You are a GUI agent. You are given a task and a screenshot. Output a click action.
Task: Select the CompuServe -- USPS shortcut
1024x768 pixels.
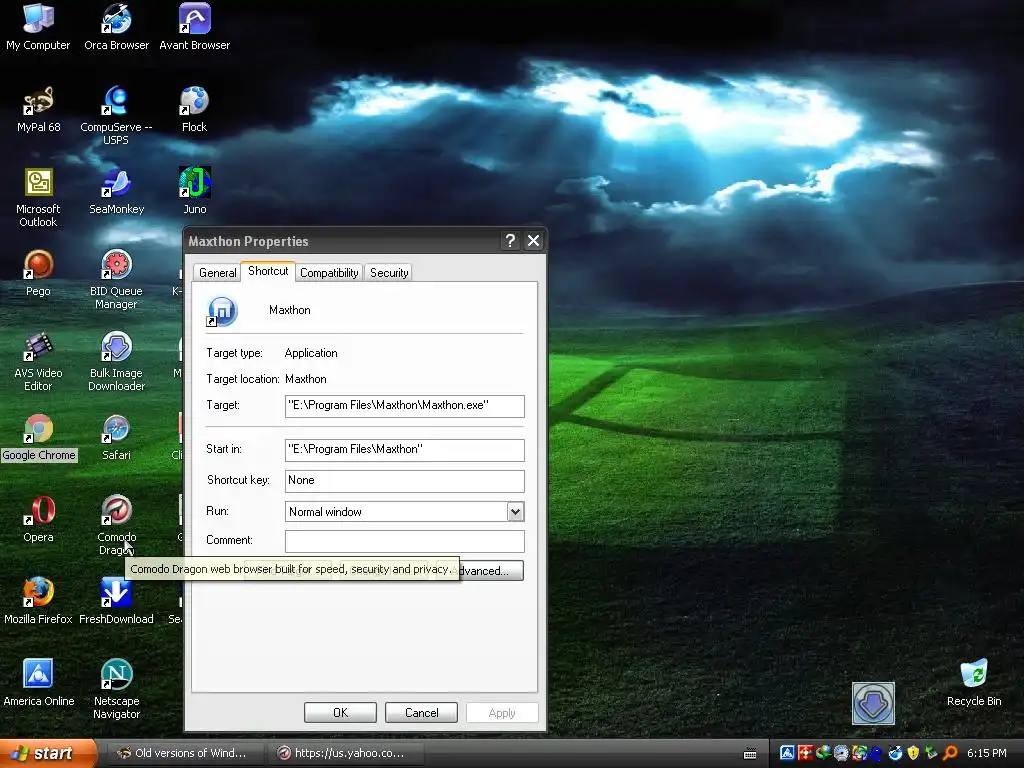pyautogui.click(x=116, y=116)
